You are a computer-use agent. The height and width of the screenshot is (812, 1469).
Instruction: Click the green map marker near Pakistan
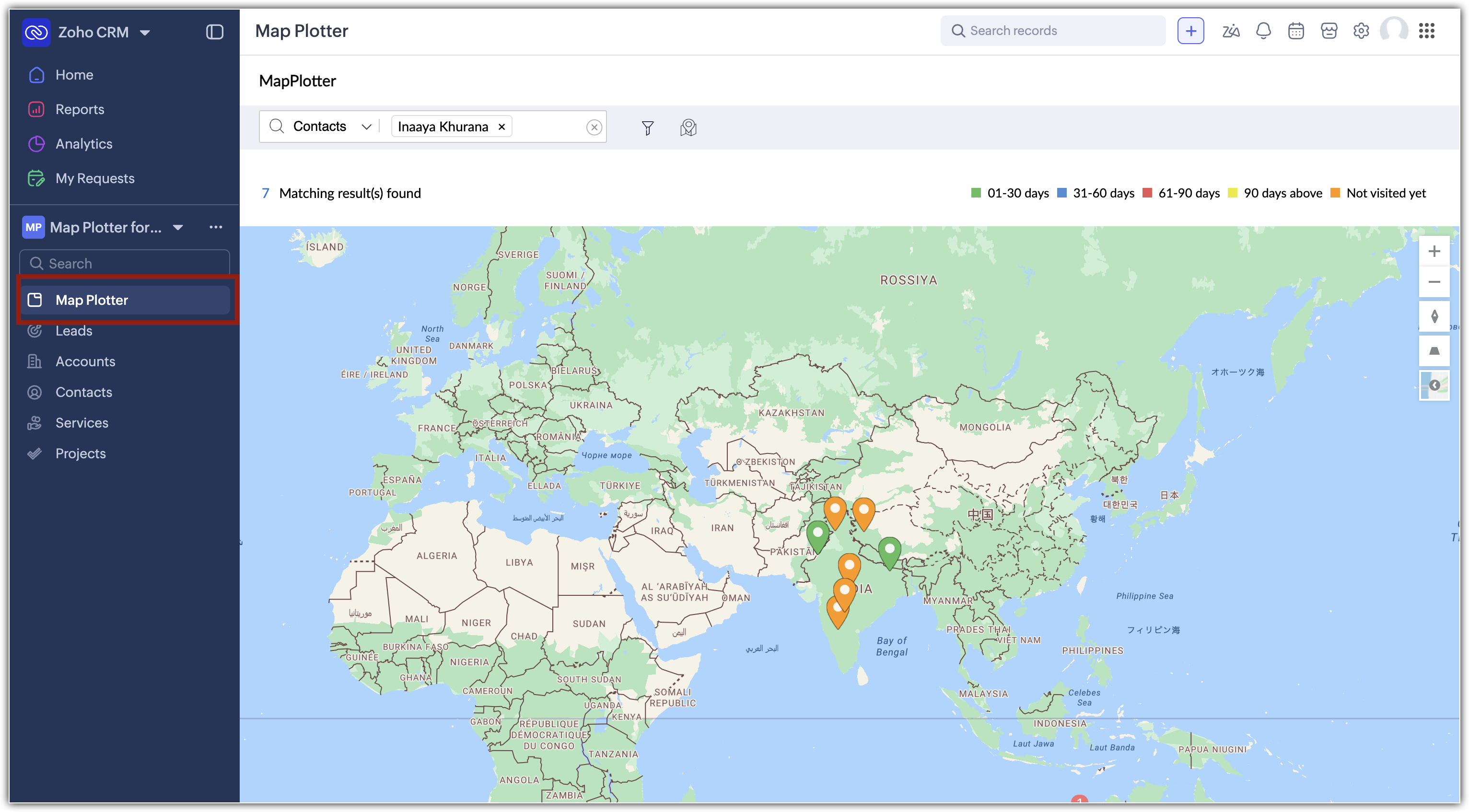(818, 537)
